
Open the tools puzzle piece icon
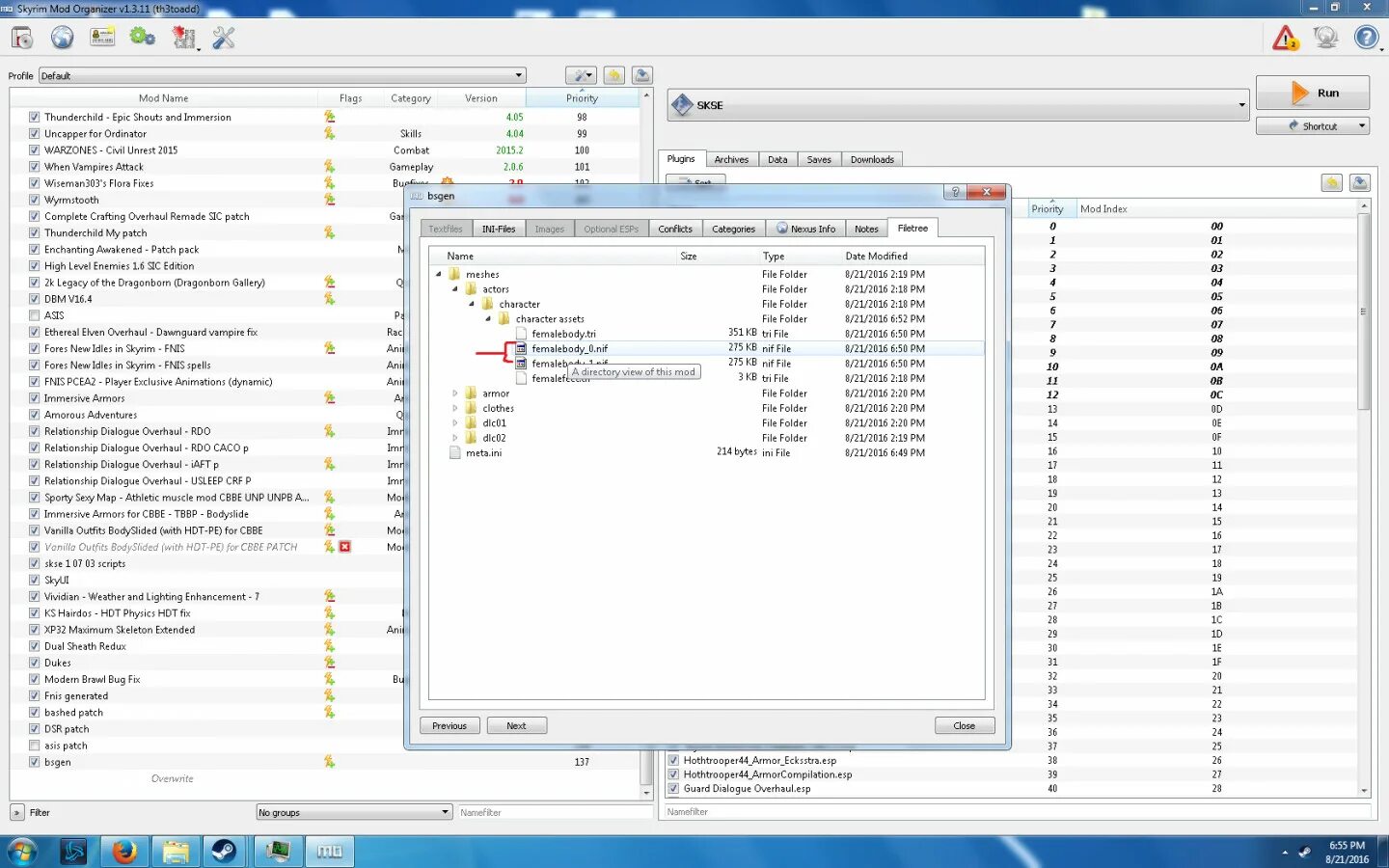183,38
